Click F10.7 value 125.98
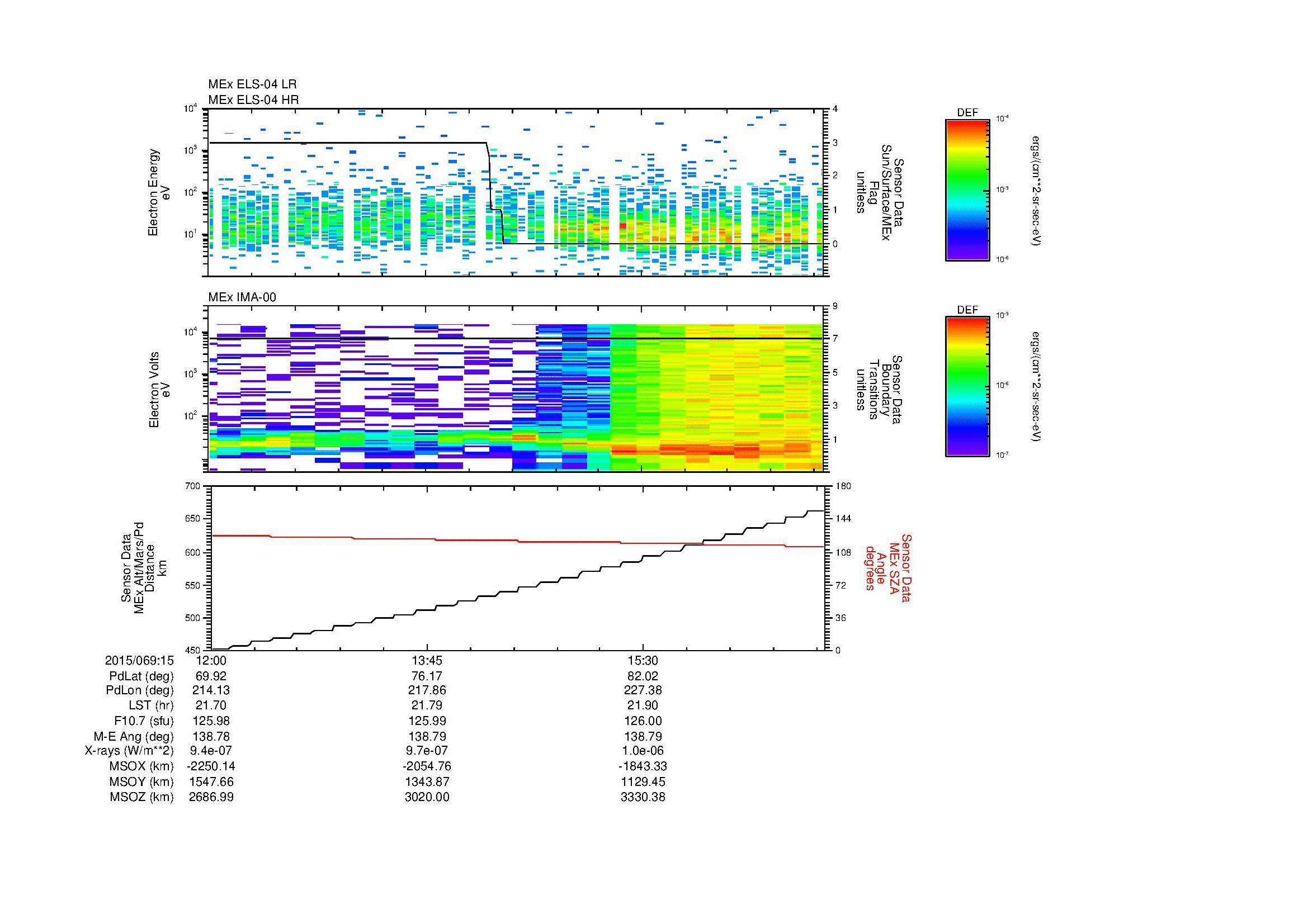Viewport: 1308px width, 924px height. 211,721
